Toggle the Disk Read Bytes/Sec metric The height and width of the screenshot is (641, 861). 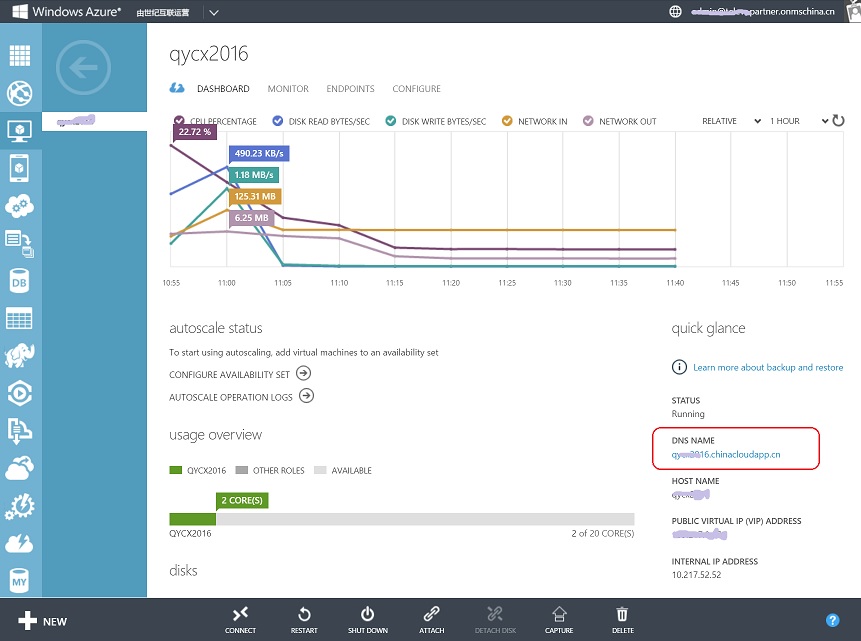pyautogui.click(x=278, y=121)
